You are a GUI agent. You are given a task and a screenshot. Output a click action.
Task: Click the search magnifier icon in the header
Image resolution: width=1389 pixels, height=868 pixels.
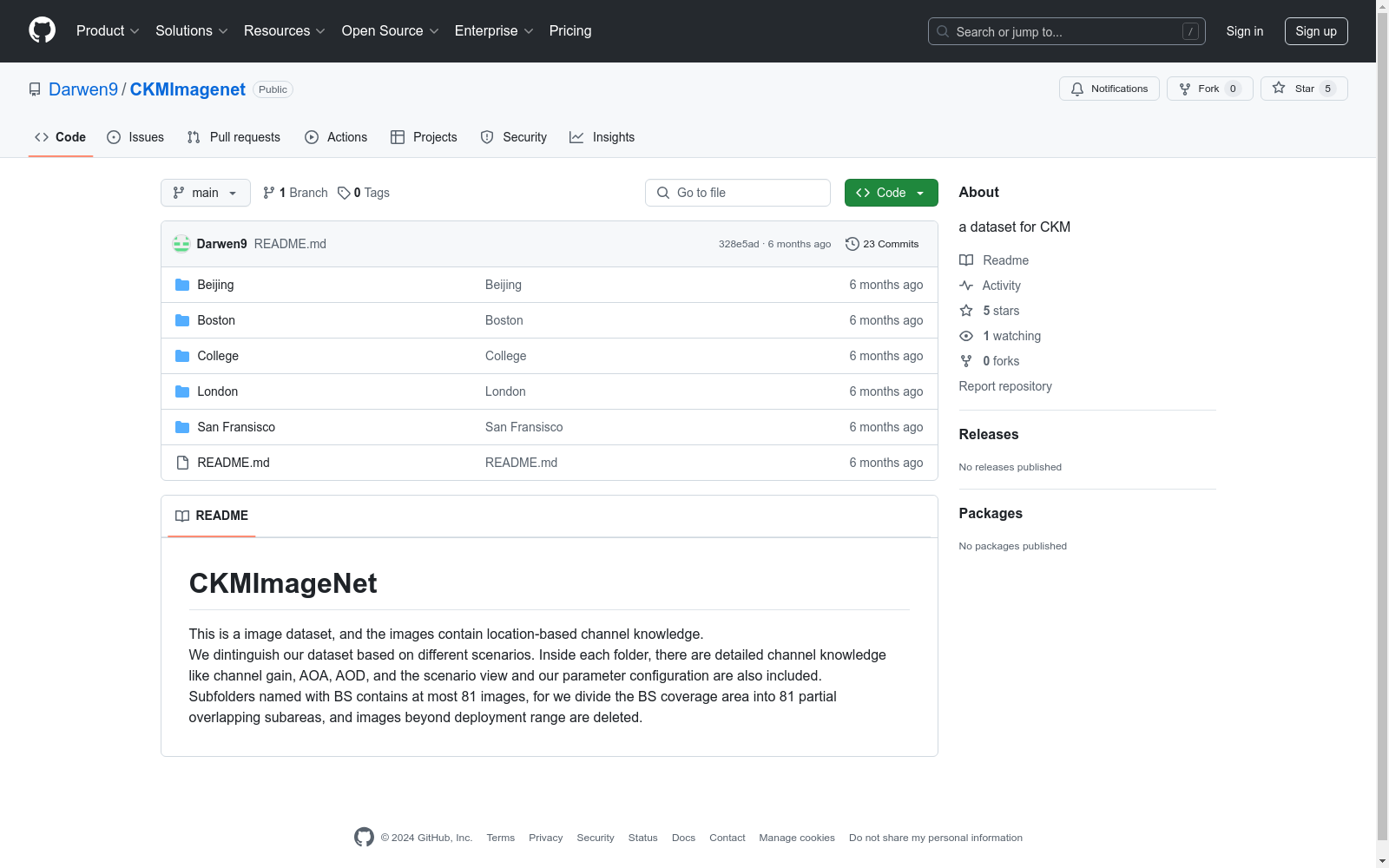pos(943,31)
